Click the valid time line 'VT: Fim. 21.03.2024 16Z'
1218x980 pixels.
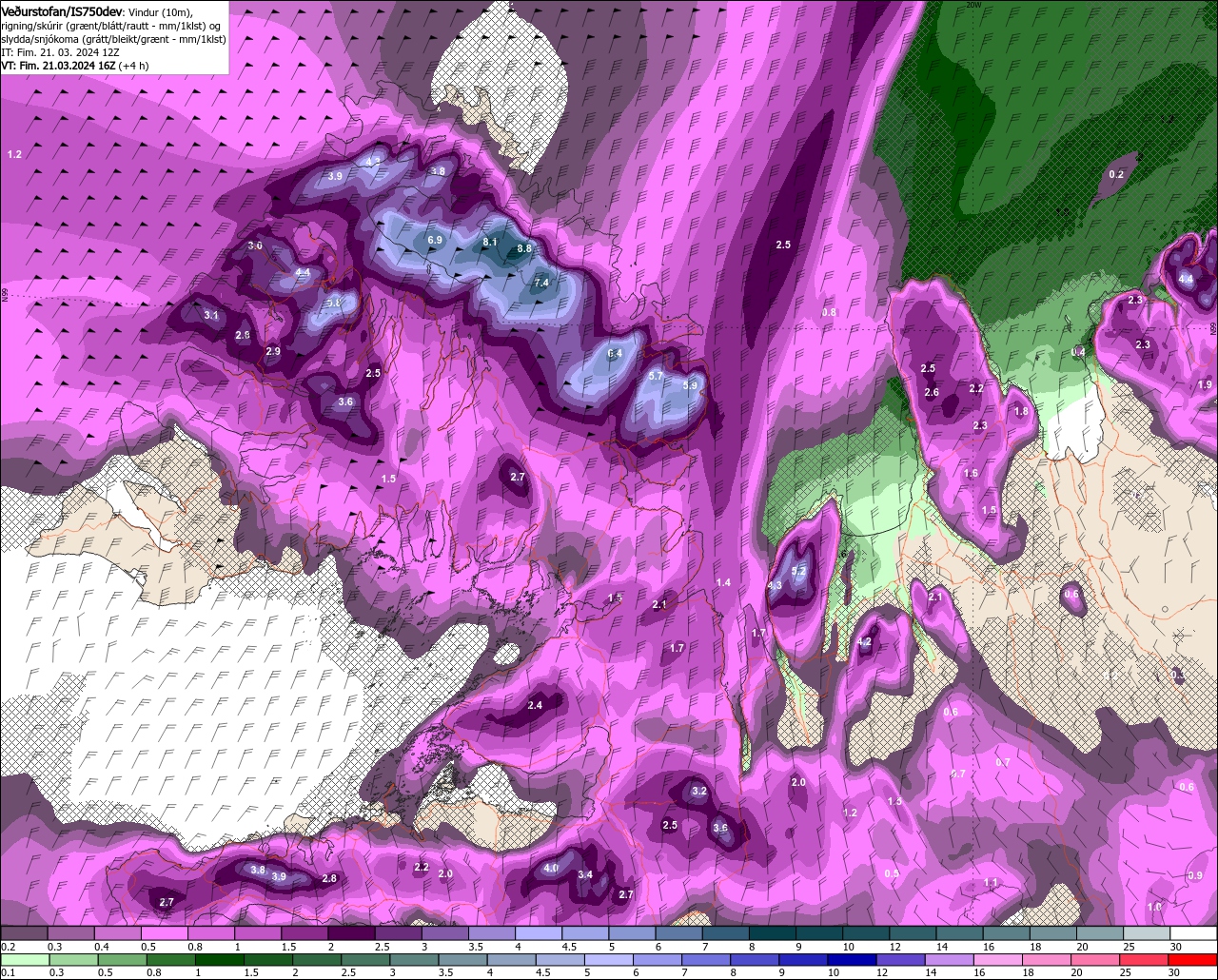(x=58, y=66)
